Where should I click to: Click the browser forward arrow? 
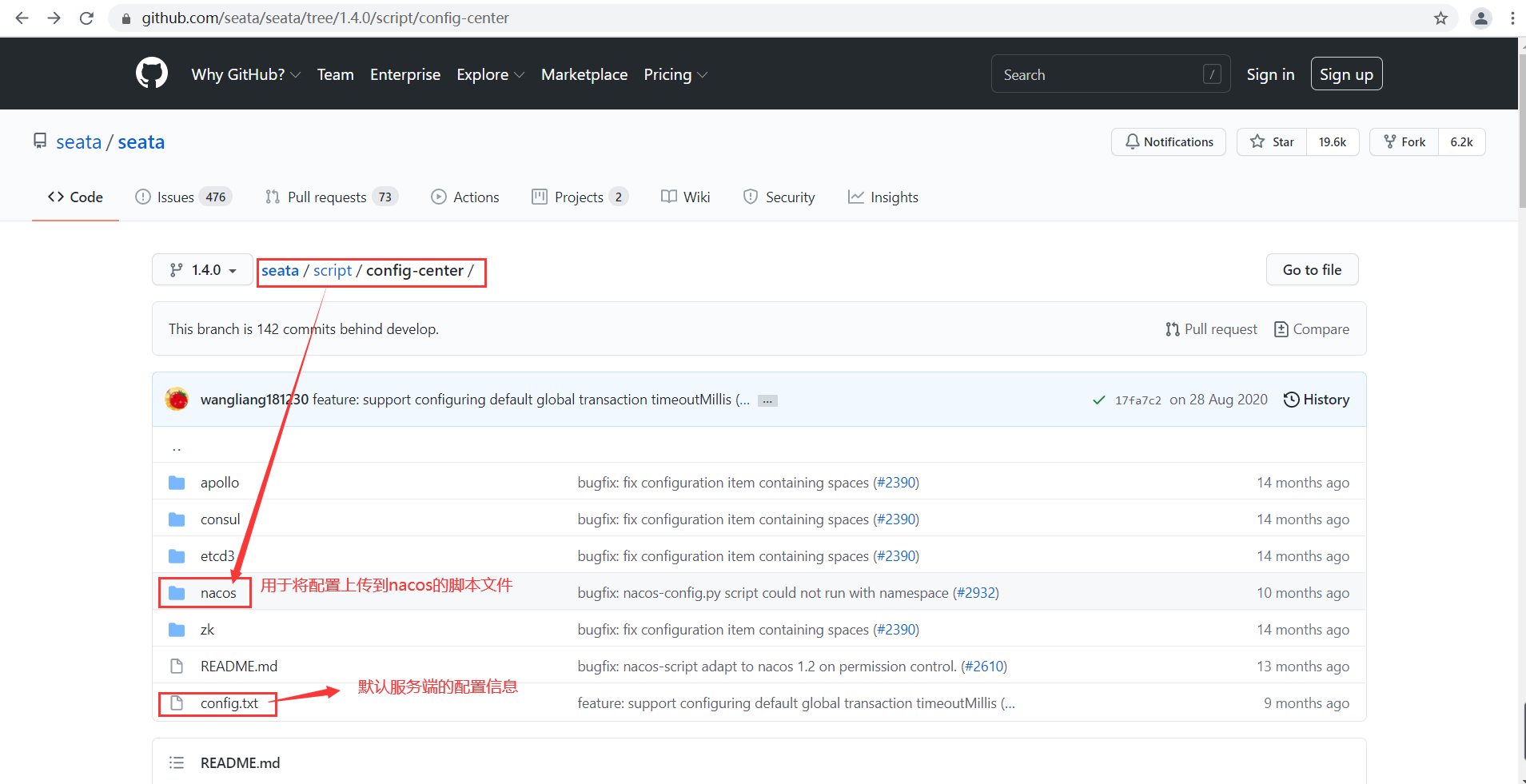(x=54, y=18)
